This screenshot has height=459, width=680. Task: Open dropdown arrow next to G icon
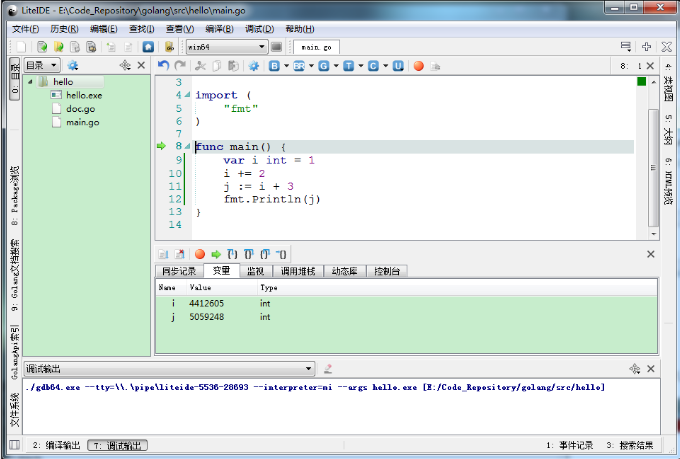336,66
